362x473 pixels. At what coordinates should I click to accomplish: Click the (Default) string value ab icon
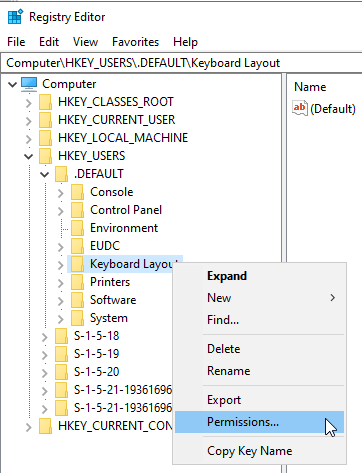(299, 108)
